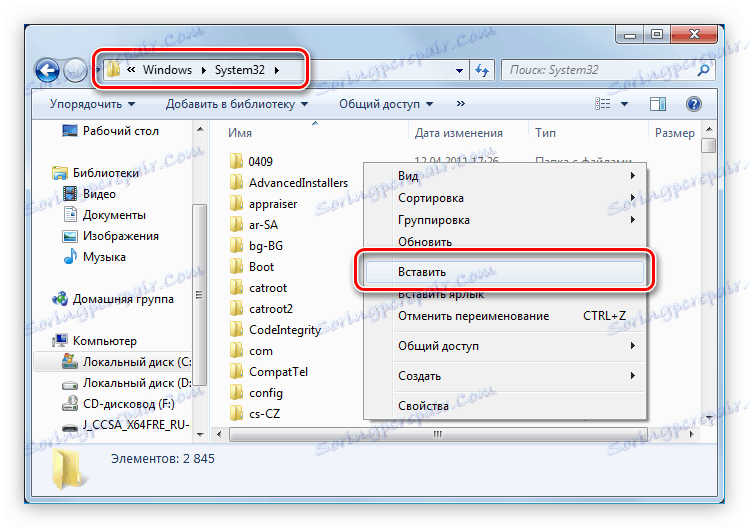749x528 pixels.
Task: Click the catroot2 folder icon
Action: pyautogui.click(x=236, y=308)
